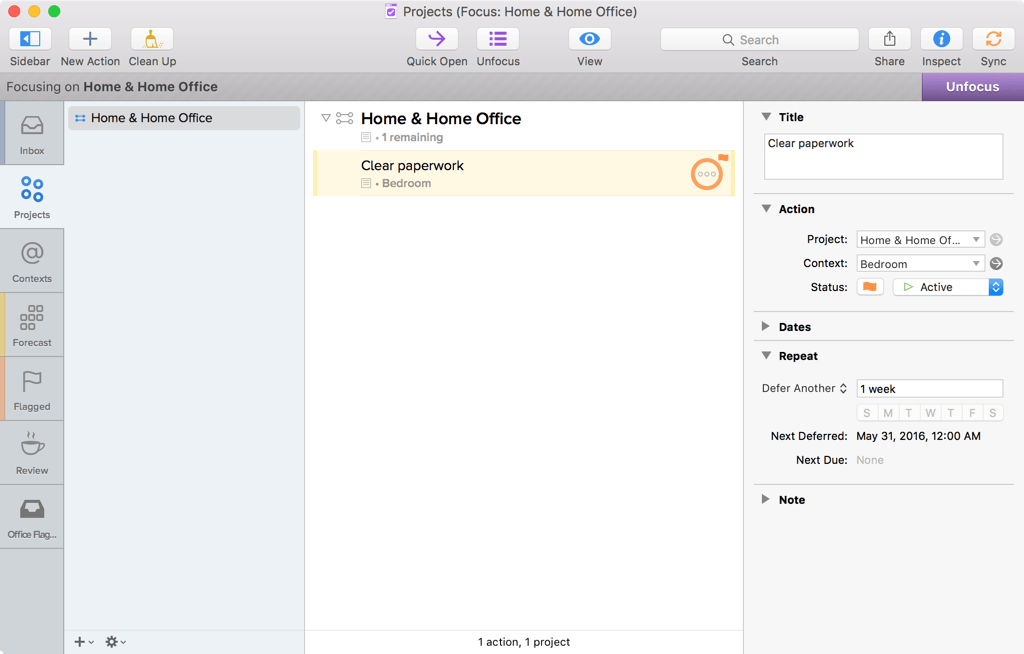Screen dimensions: 1024x654
Task: Collapse the Repeat inspector section
Action: 766,355
